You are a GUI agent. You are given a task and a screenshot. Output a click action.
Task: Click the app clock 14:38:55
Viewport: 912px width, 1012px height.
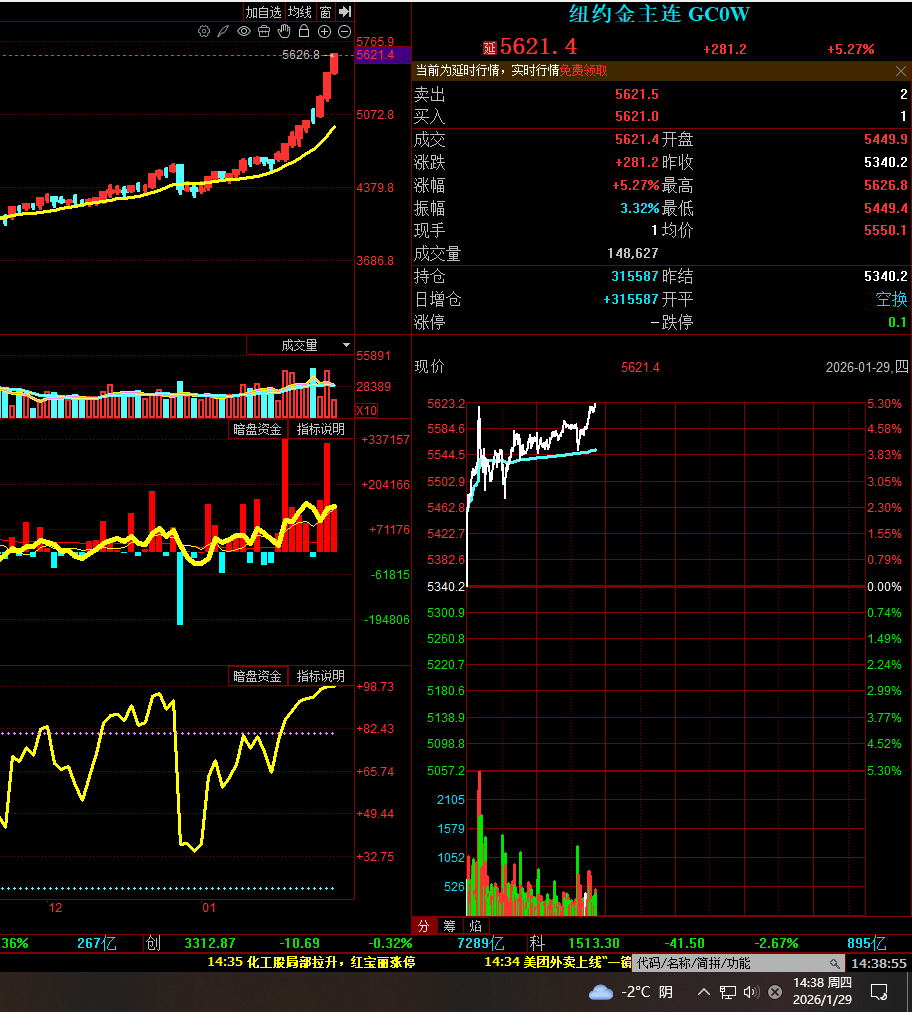pyautogui.click(x=879, y=963)
